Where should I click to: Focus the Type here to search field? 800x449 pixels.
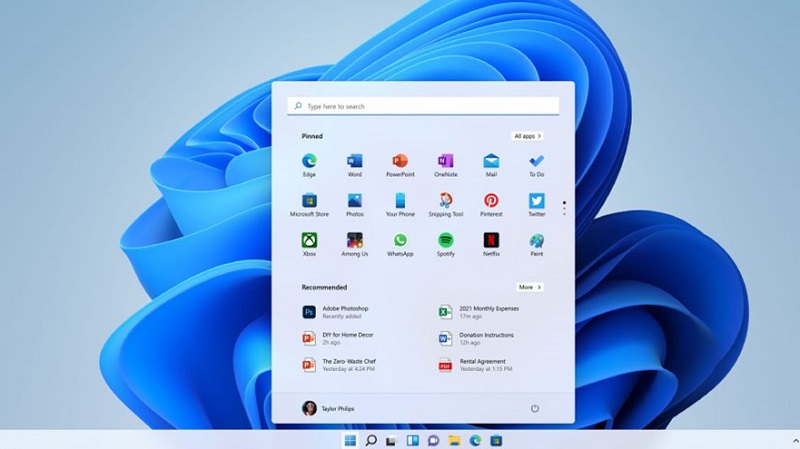pos(423,106)
